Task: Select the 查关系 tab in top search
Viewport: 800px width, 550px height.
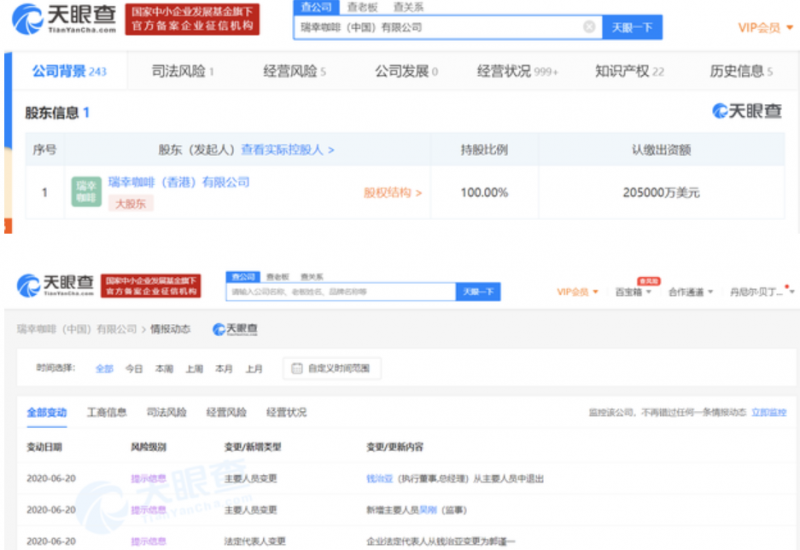Action: click(x=408, y=7)
